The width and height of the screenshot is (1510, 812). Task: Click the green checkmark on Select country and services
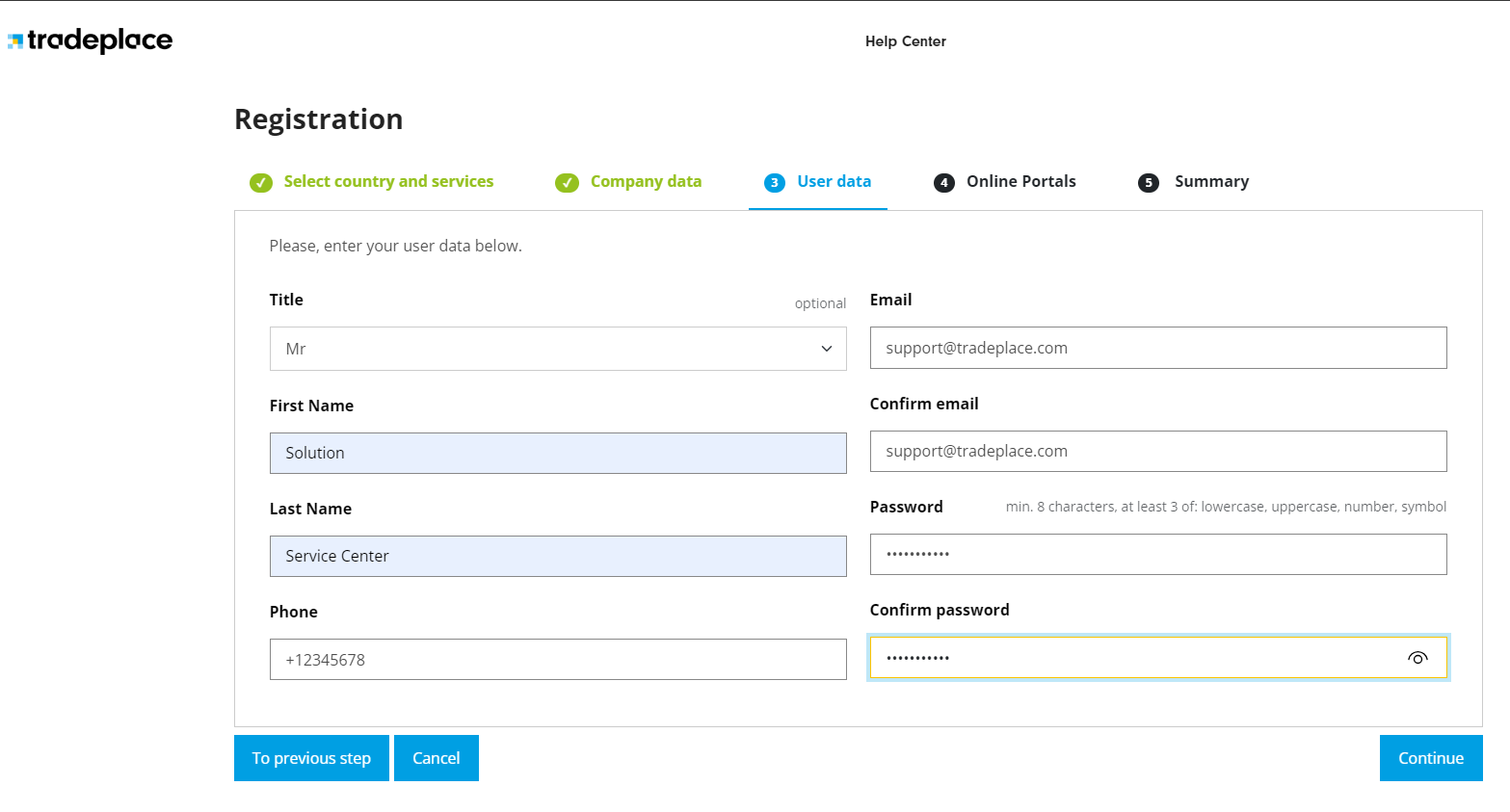tap(260, 181)
